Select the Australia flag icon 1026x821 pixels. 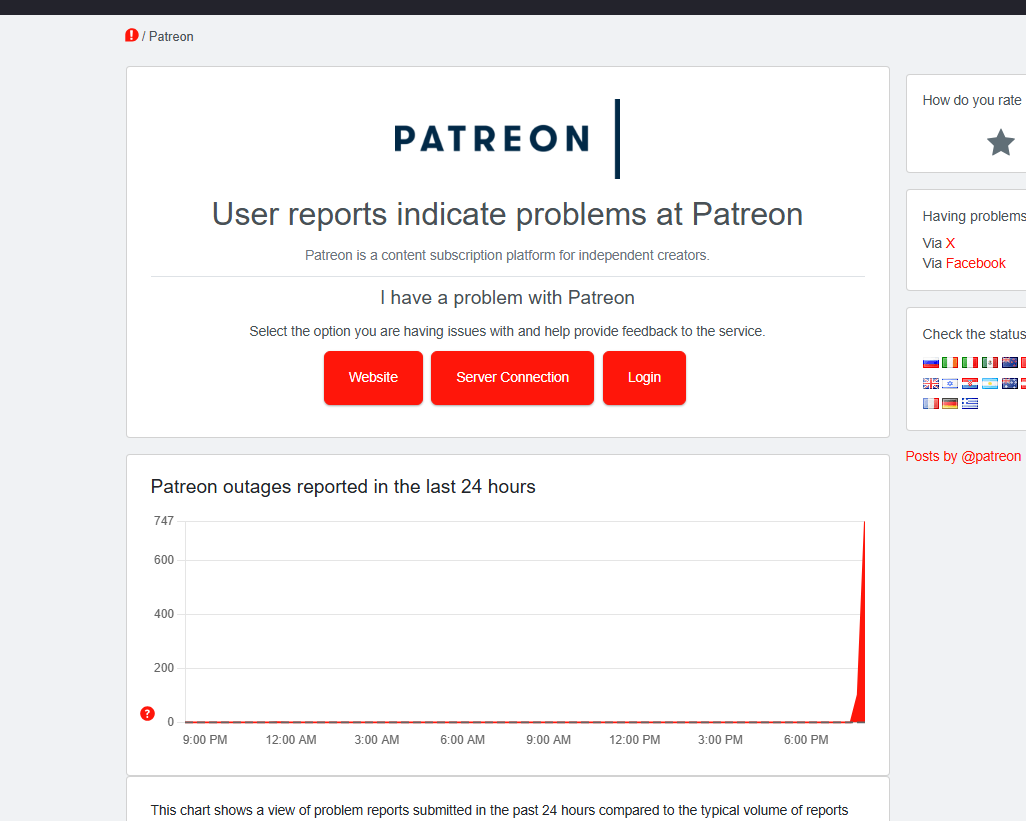click(x=1010, y=383)
